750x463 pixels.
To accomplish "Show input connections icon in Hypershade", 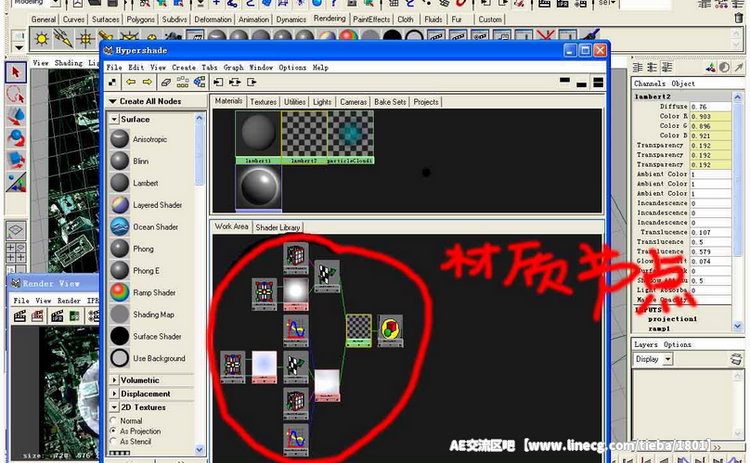I will (x=218, y=82).
